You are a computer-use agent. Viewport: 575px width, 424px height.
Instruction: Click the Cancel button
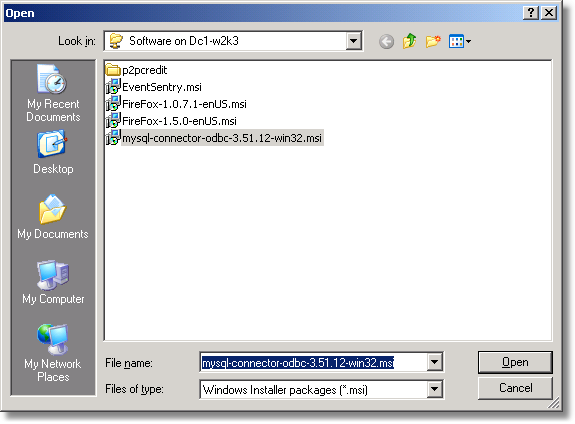click(515, 388)
